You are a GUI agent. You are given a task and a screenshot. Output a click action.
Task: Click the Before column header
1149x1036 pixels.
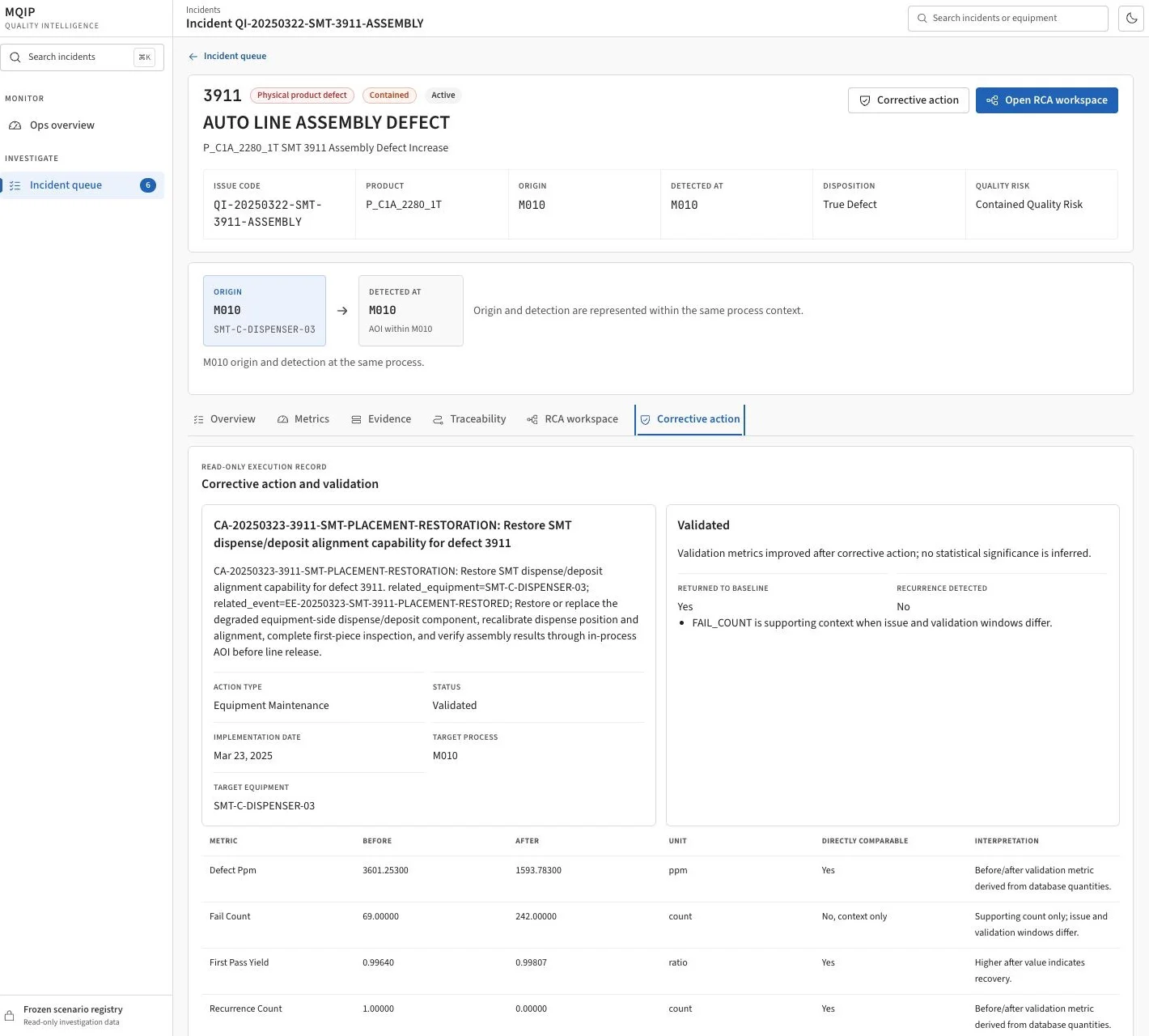coord(377,841)
